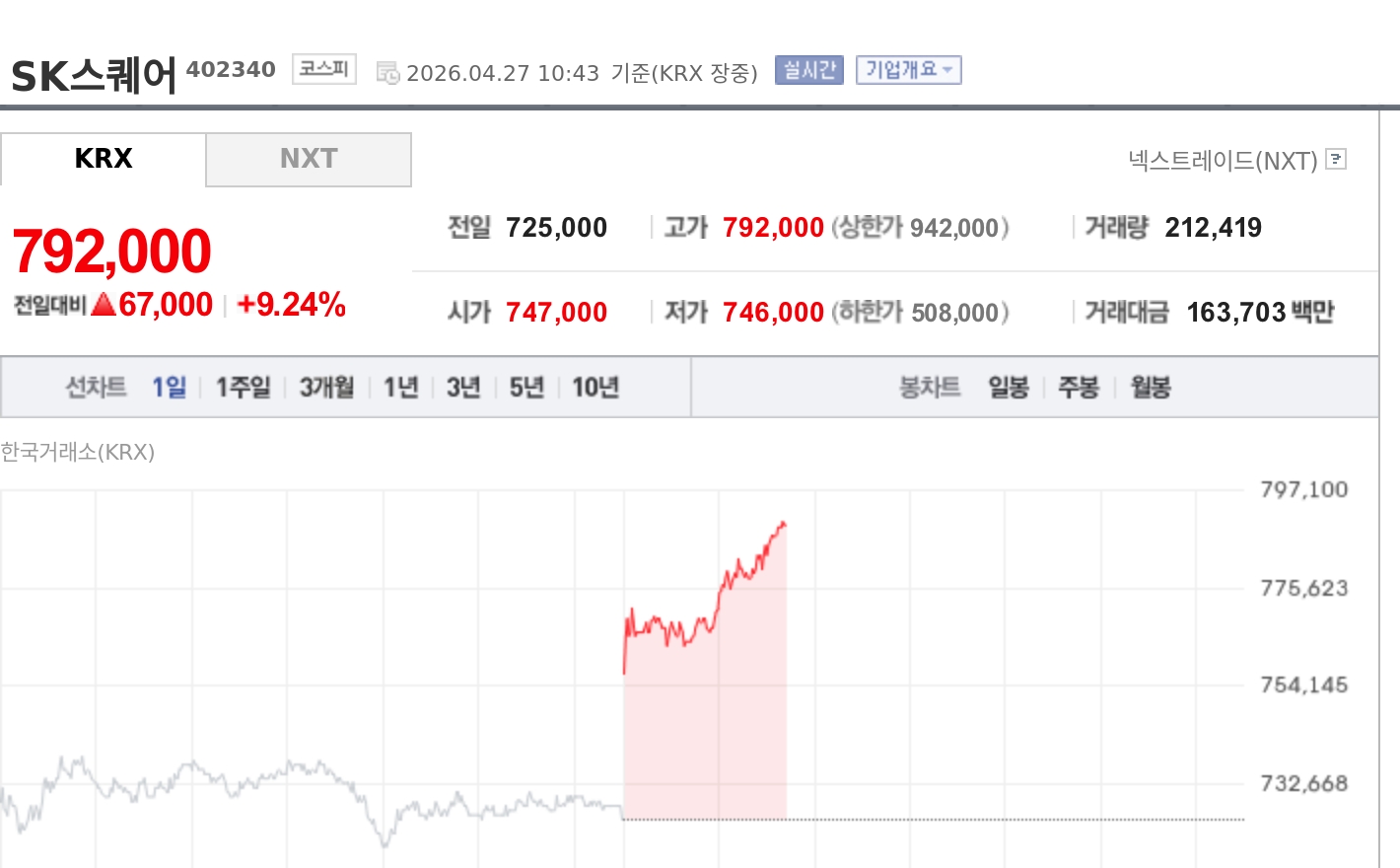Select the 3년 chart view

coord(461,387)
